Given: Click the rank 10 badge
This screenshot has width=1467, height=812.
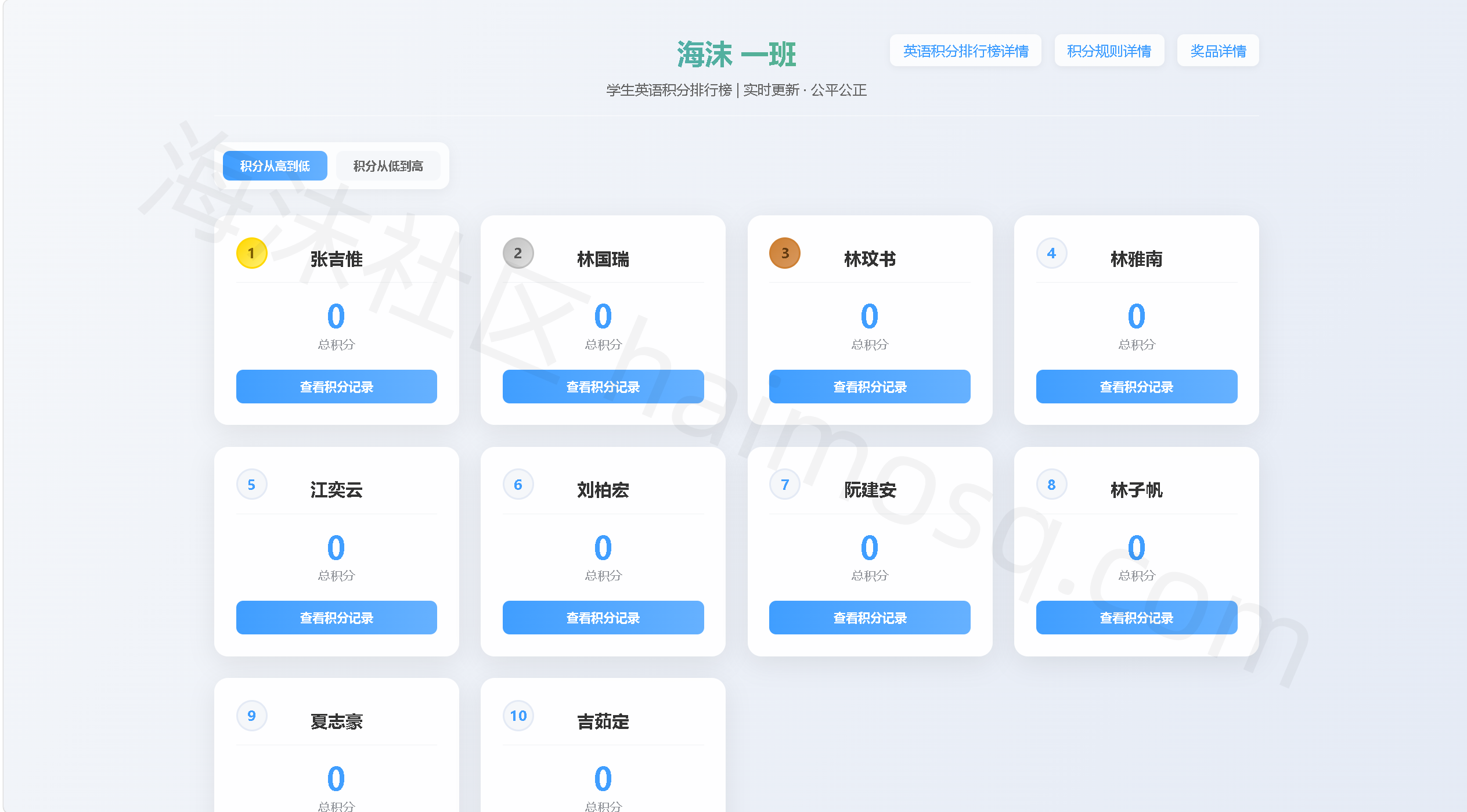Looking at the screenshot, I should coord(518,716).
